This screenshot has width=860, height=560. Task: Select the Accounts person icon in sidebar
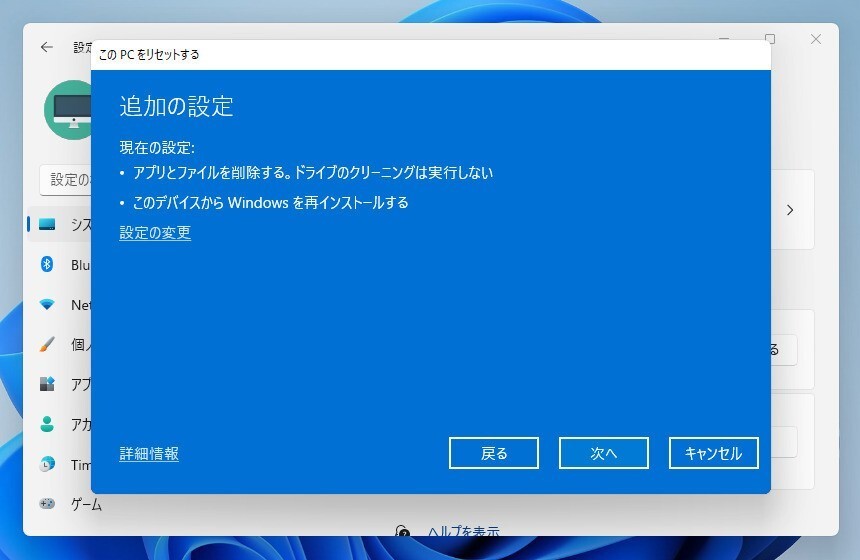point(47,424)
